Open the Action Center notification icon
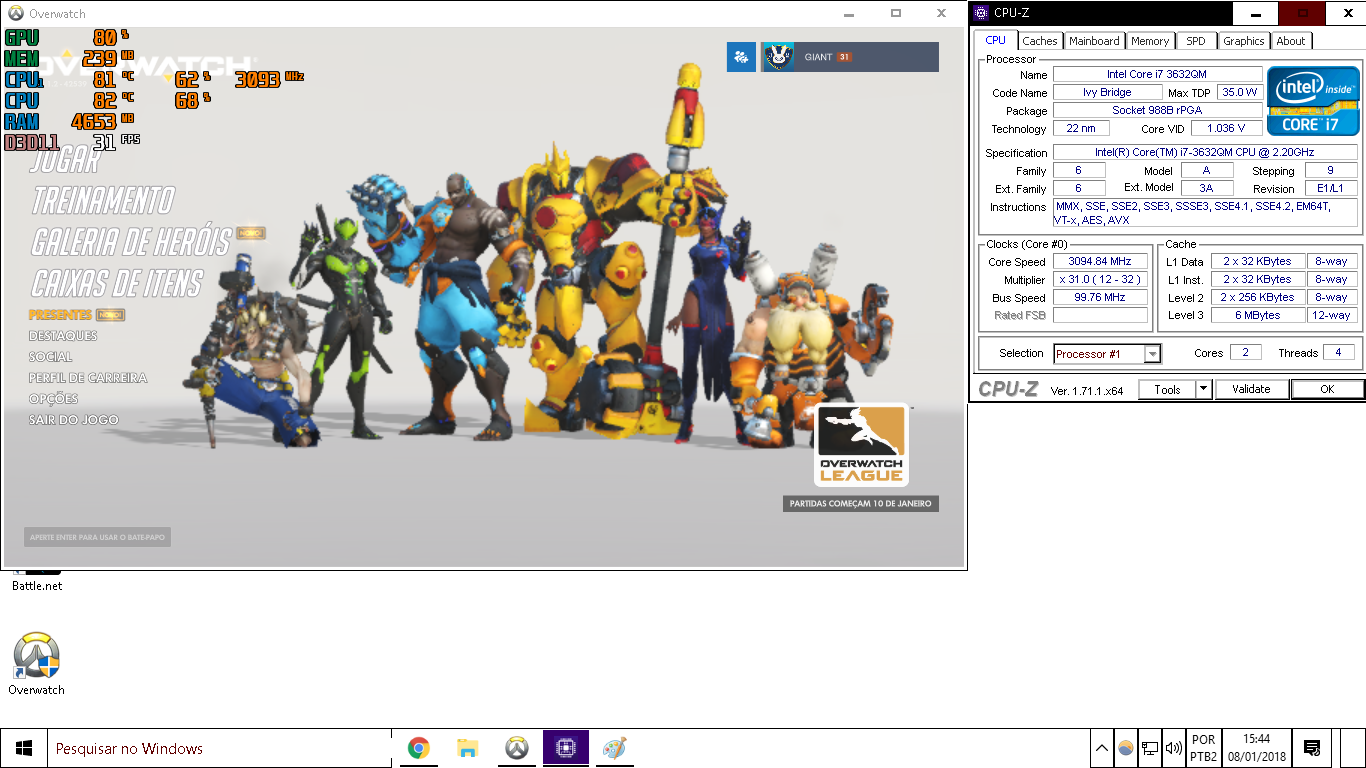Viewport: 1366px width, 768px height. pyautogui.click(x=1313, y=748)
